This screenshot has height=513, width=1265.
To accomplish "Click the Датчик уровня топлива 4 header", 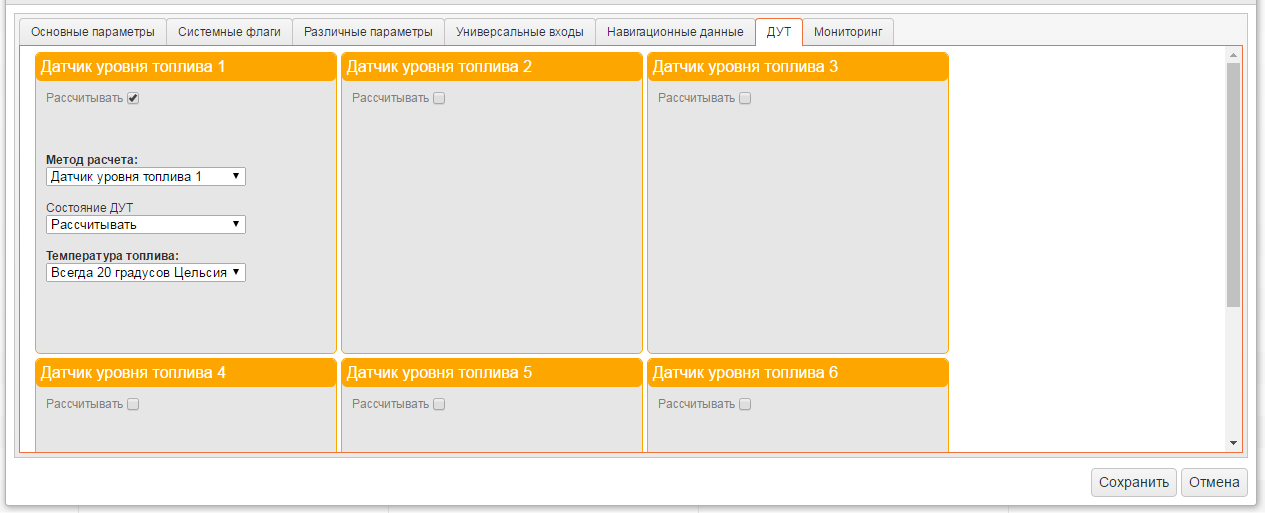I will click(186, 373).
